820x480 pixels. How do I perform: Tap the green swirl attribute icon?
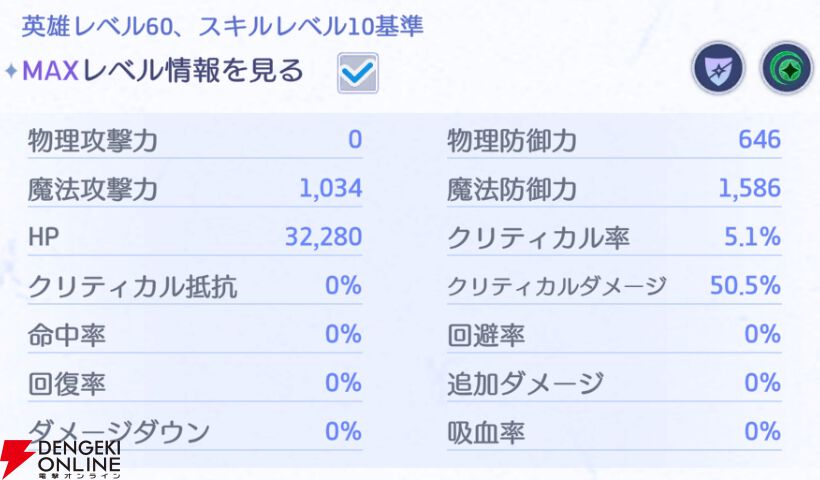[787, 68]
